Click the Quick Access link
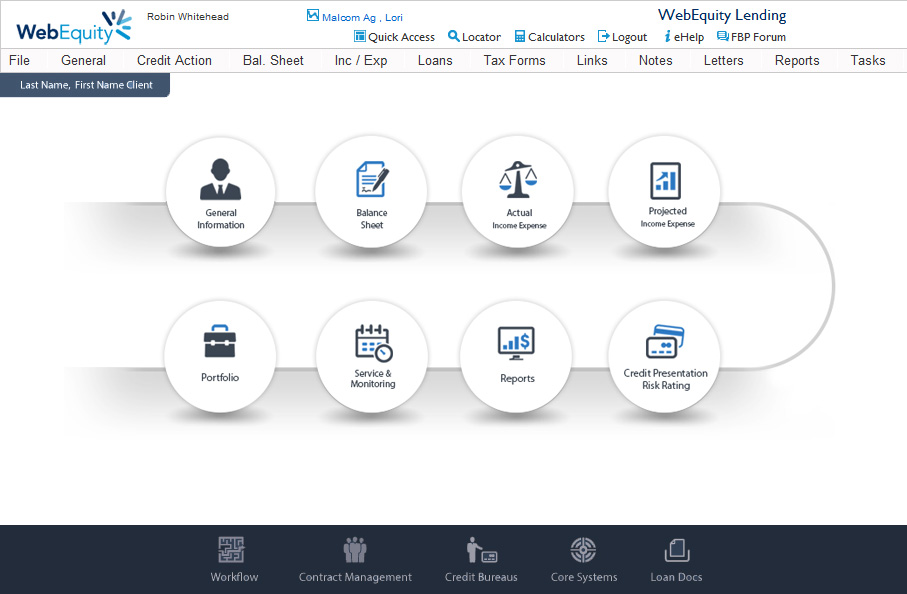Image resolution: width=907 pixels, height=594 pixels. point(395,37)
